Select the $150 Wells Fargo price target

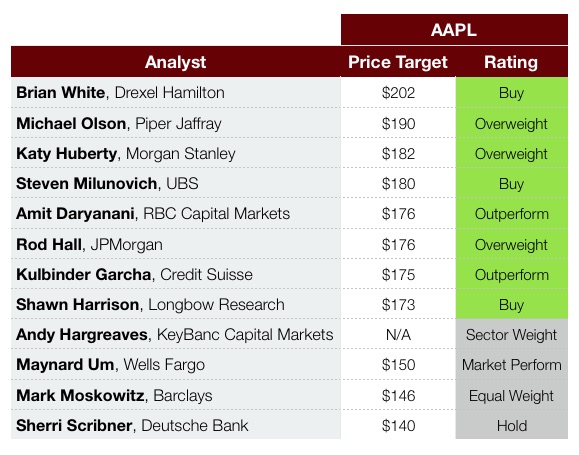[x=398, y=365]
